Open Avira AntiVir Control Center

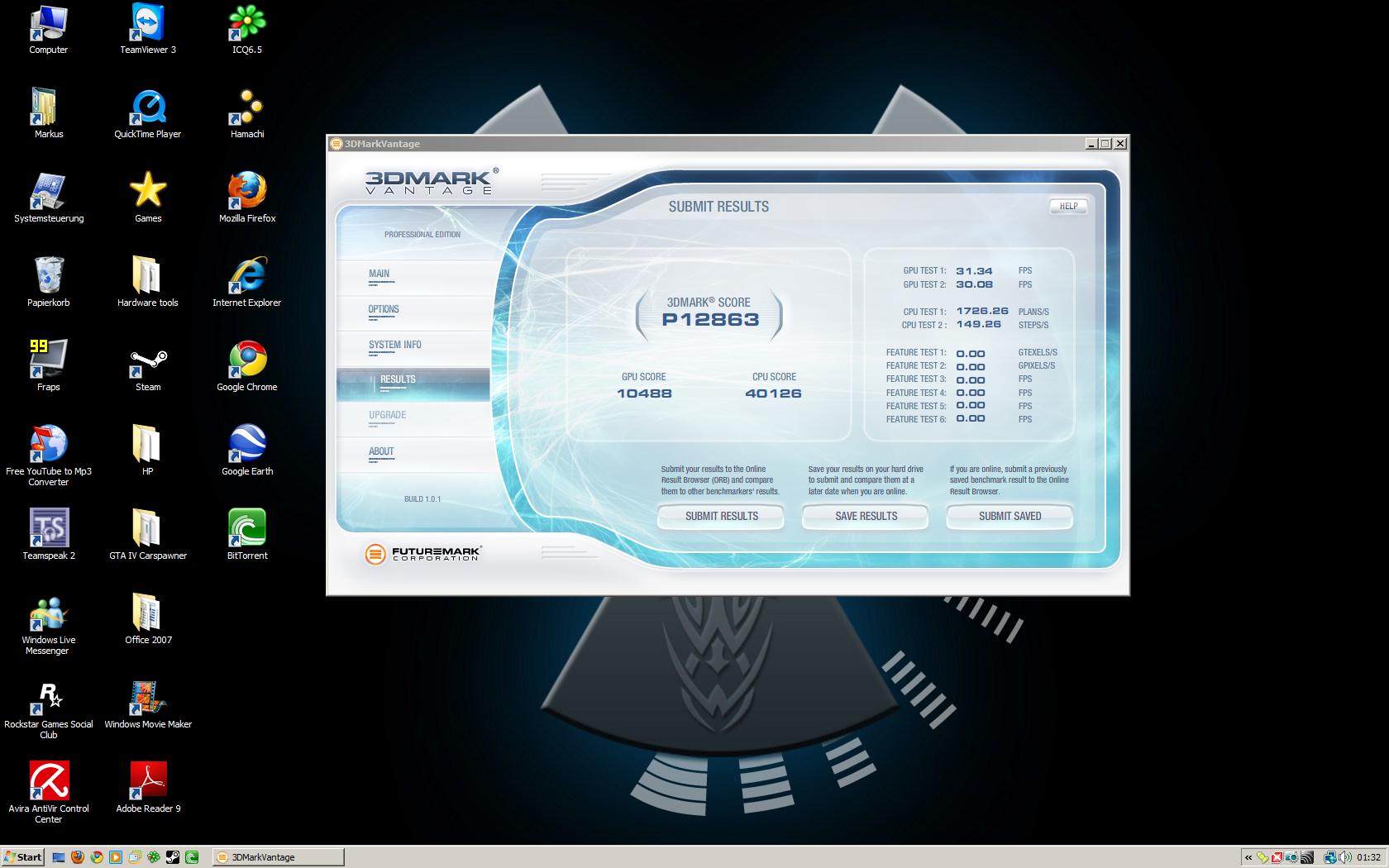48,793
